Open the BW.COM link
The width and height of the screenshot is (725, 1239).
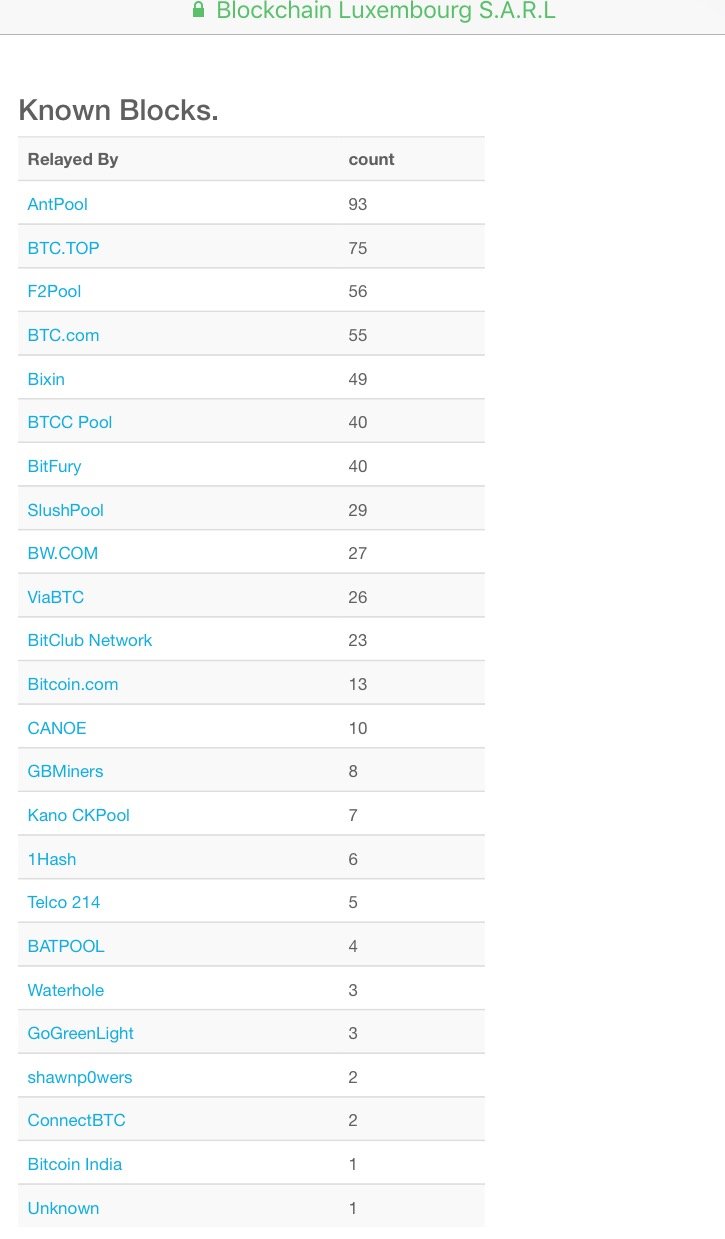63,553
